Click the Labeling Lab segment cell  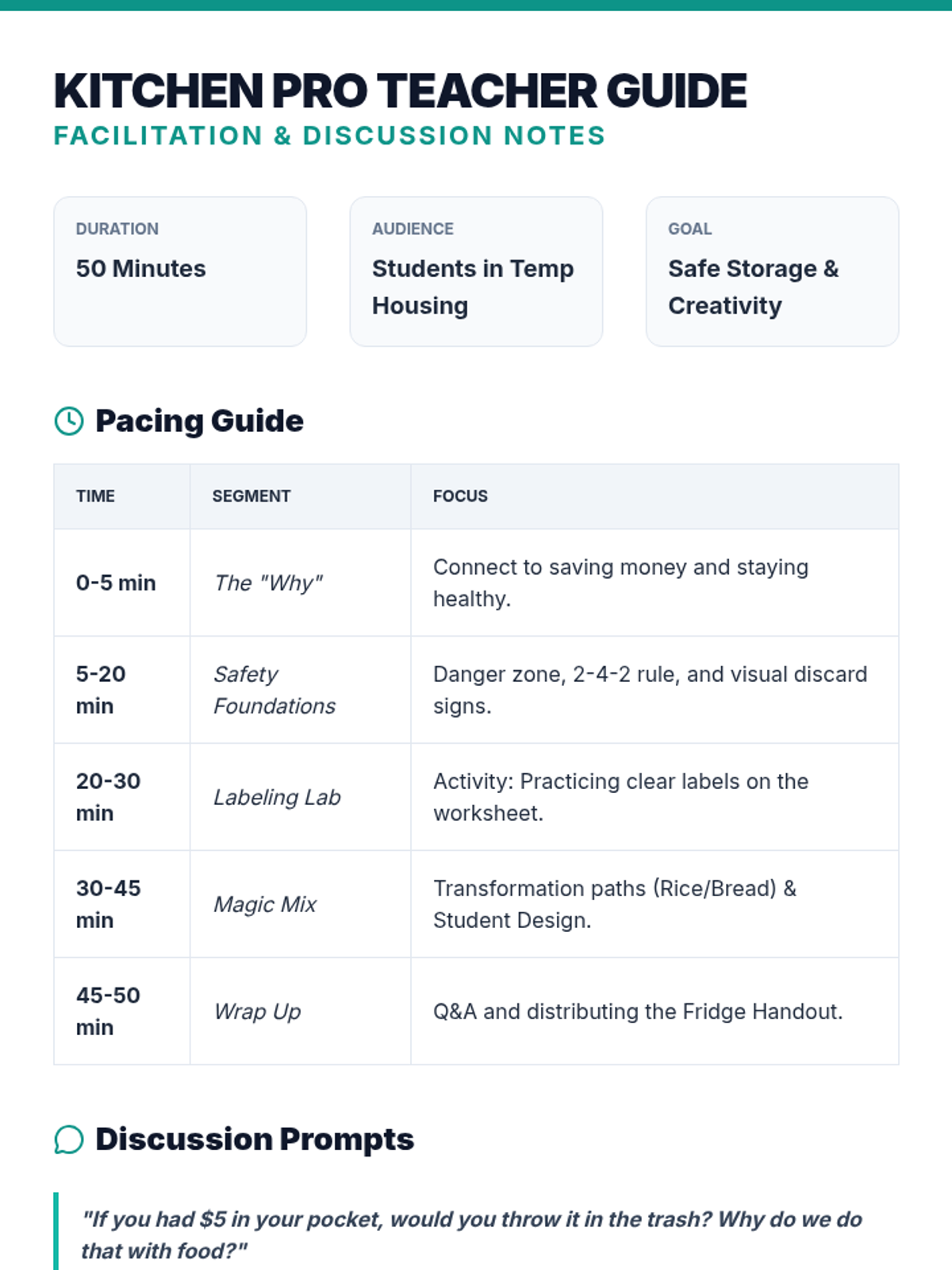[277, 797]
